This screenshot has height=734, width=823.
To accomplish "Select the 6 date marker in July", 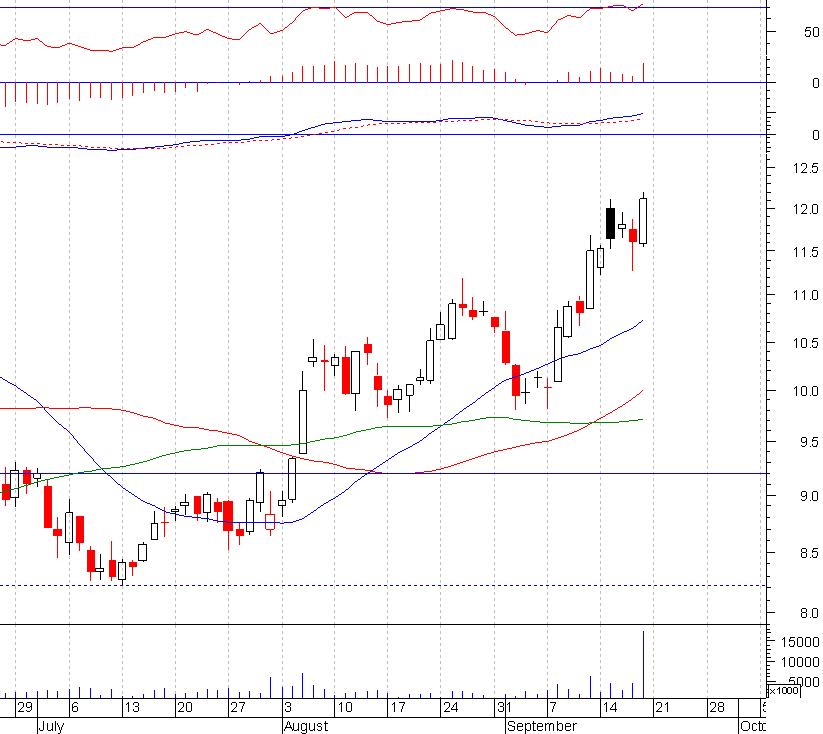I will (75, 707).
